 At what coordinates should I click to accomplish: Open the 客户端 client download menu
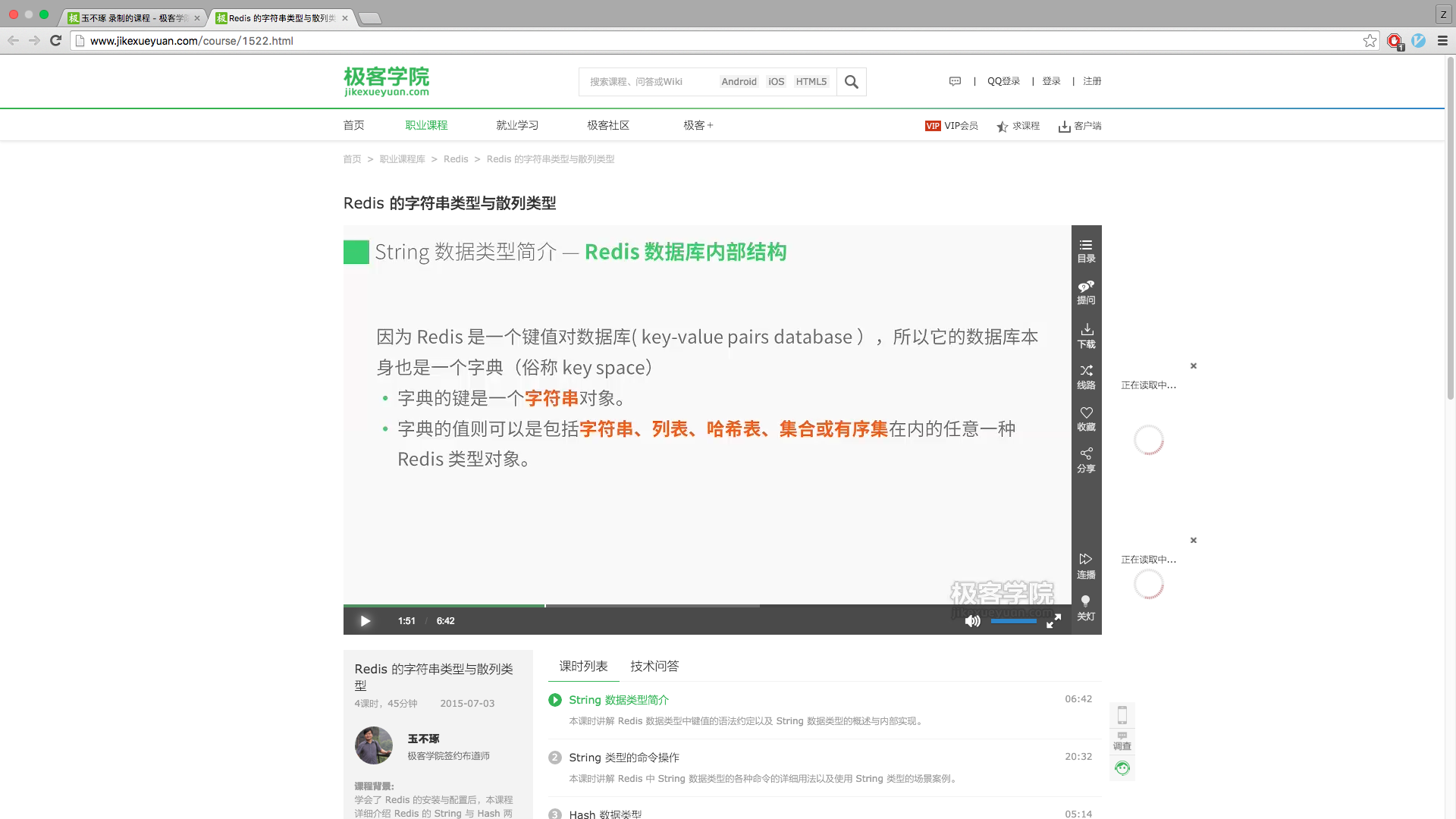1080,126
